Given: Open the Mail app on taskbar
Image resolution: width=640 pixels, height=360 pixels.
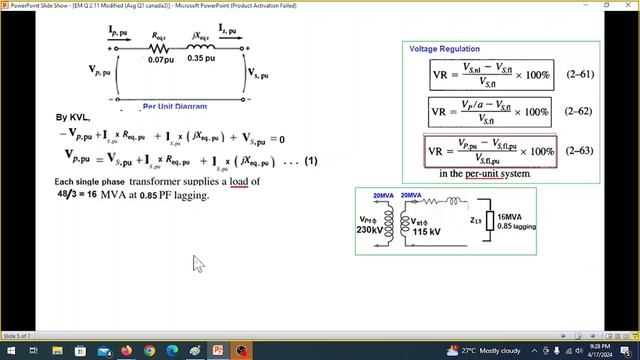Looking at the screenshot, I should pos(104,351).
